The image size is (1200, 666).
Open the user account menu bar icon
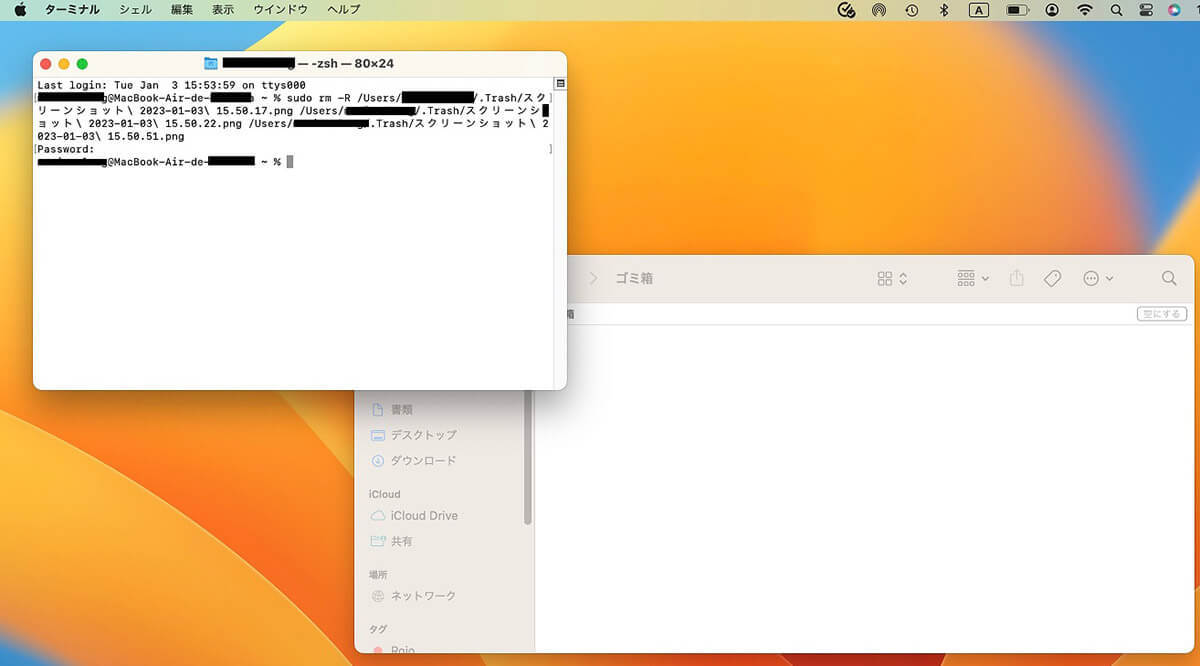(x=1052, y=10)
